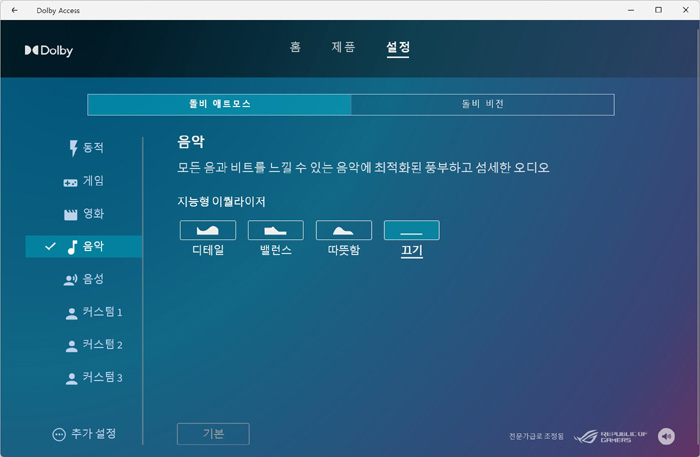Click the 지능형 이퀄라이저 label

pos(221,202)
